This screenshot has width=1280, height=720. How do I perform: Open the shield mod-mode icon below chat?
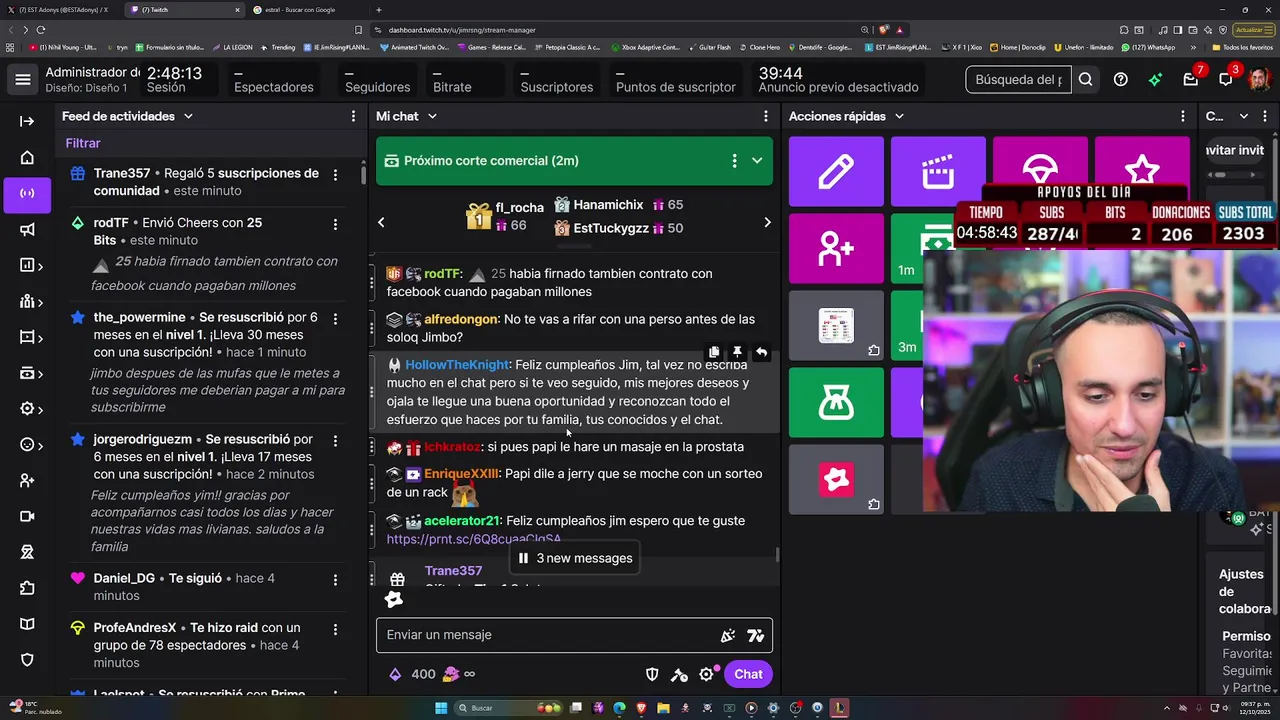[x=652, y=674]
